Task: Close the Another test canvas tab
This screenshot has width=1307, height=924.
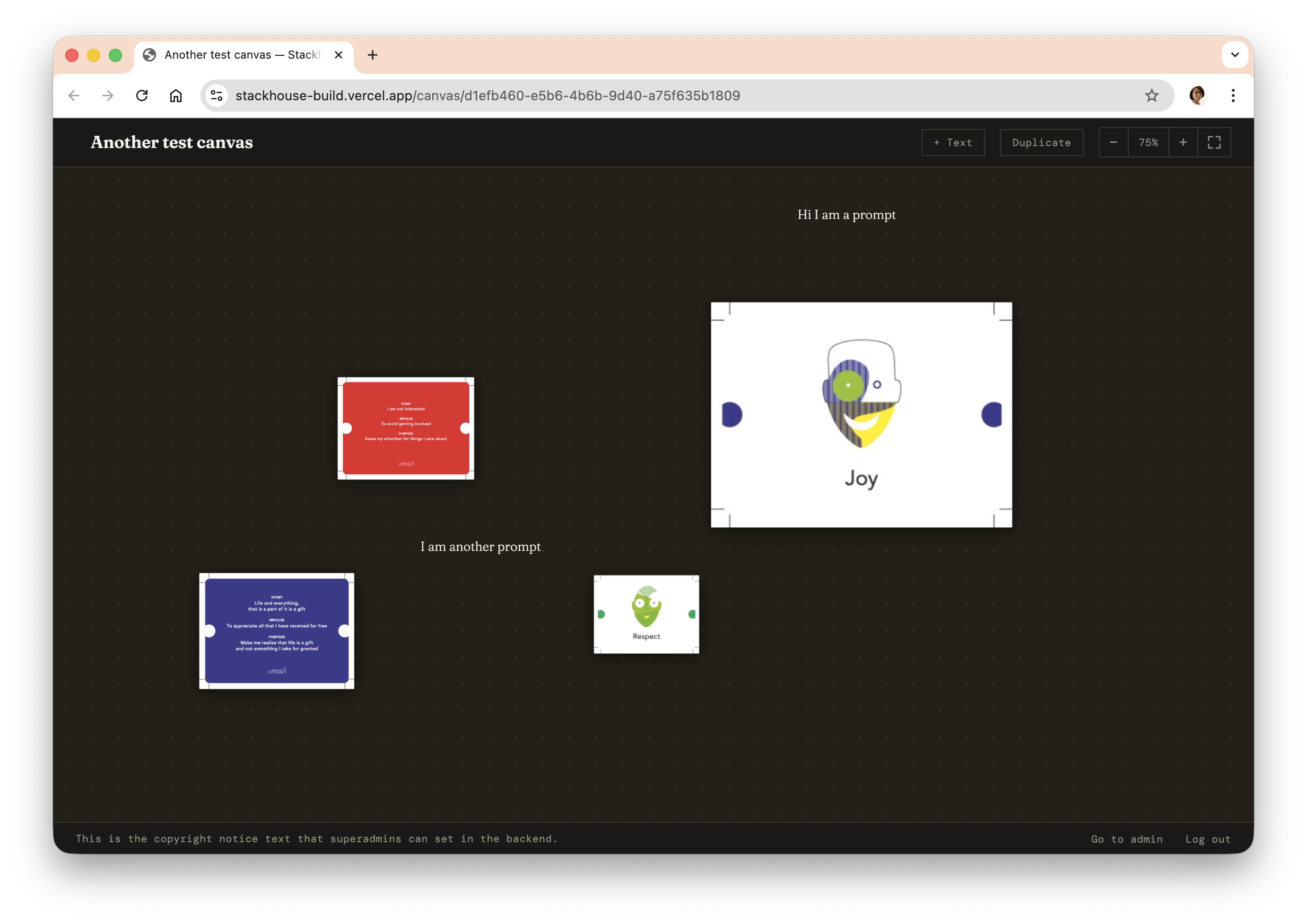Action: coord(338,55)
